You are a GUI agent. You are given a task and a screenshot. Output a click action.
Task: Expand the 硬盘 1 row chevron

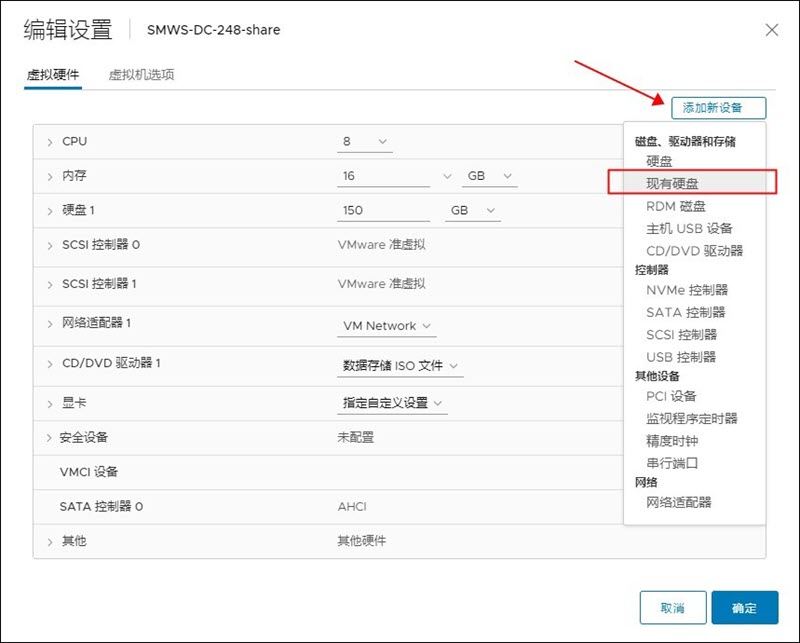tap(49, 211)
